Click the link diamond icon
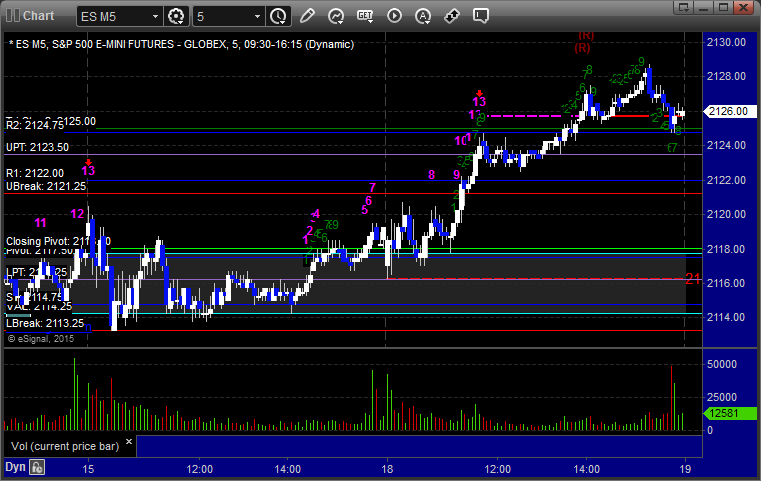 [452, 16]
